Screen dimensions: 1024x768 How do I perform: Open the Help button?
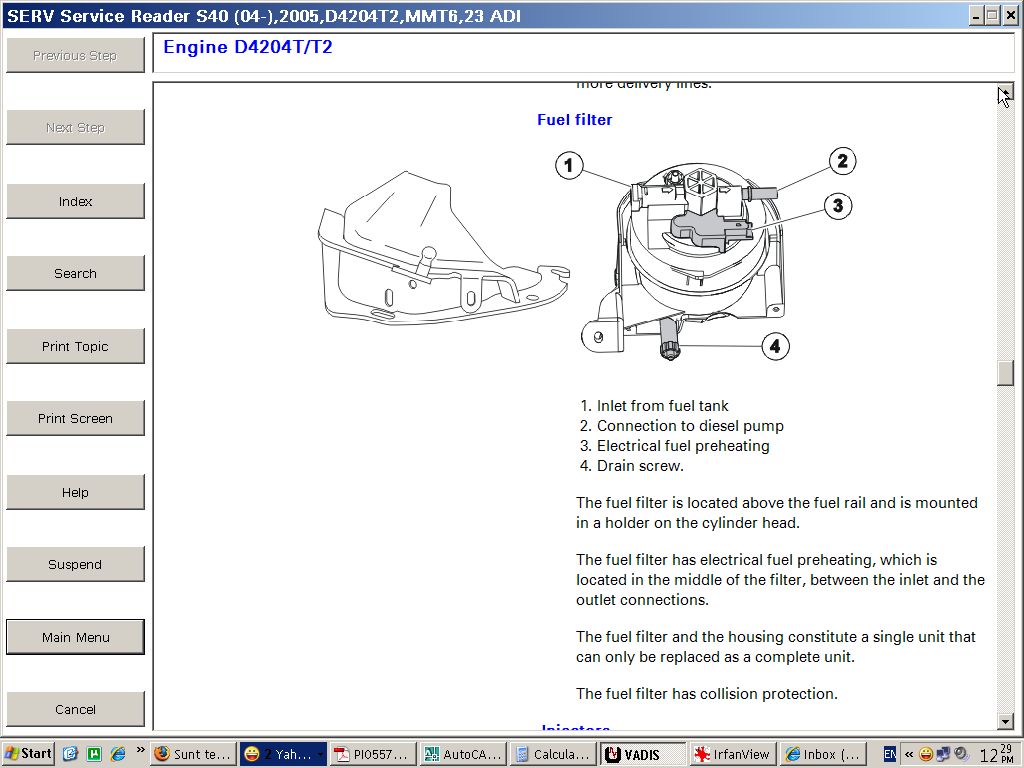[75, 492]
